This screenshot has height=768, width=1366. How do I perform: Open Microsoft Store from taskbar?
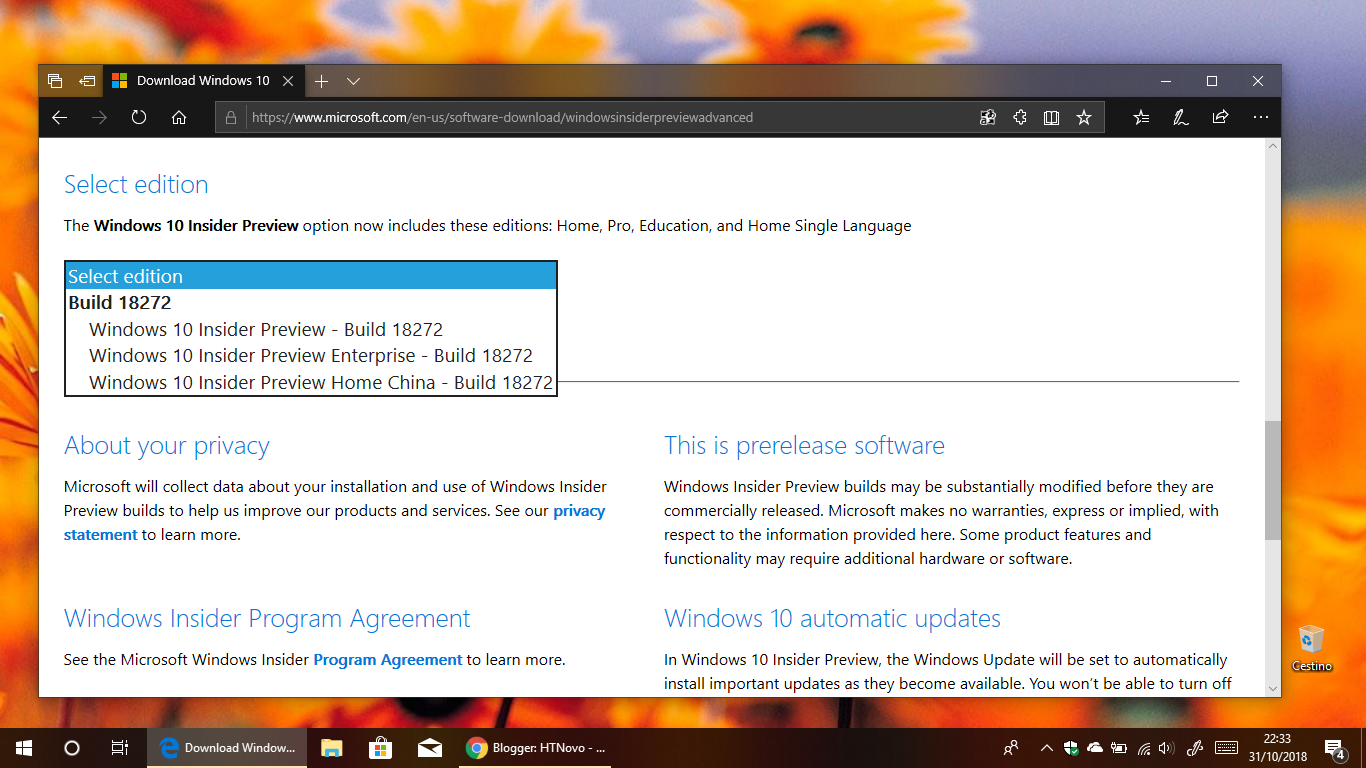pos(380,748)
